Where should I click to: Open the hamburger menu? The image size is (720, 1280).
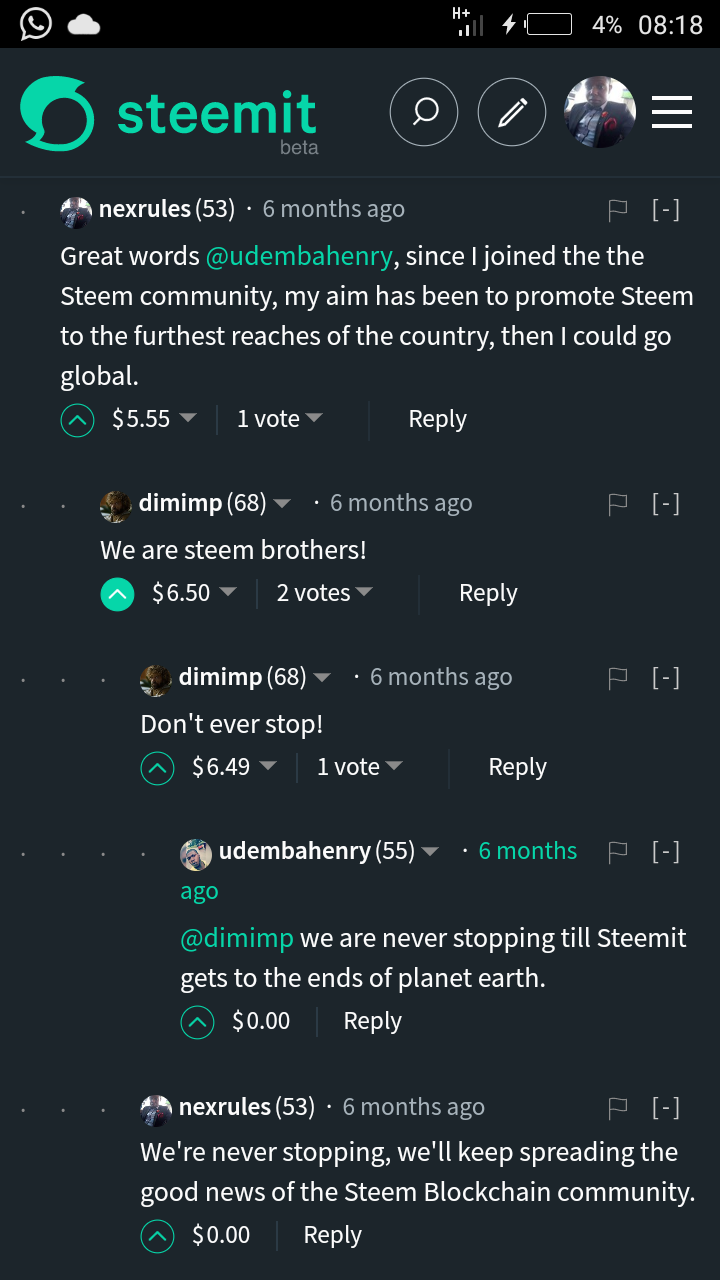click(x=672, y=112)
